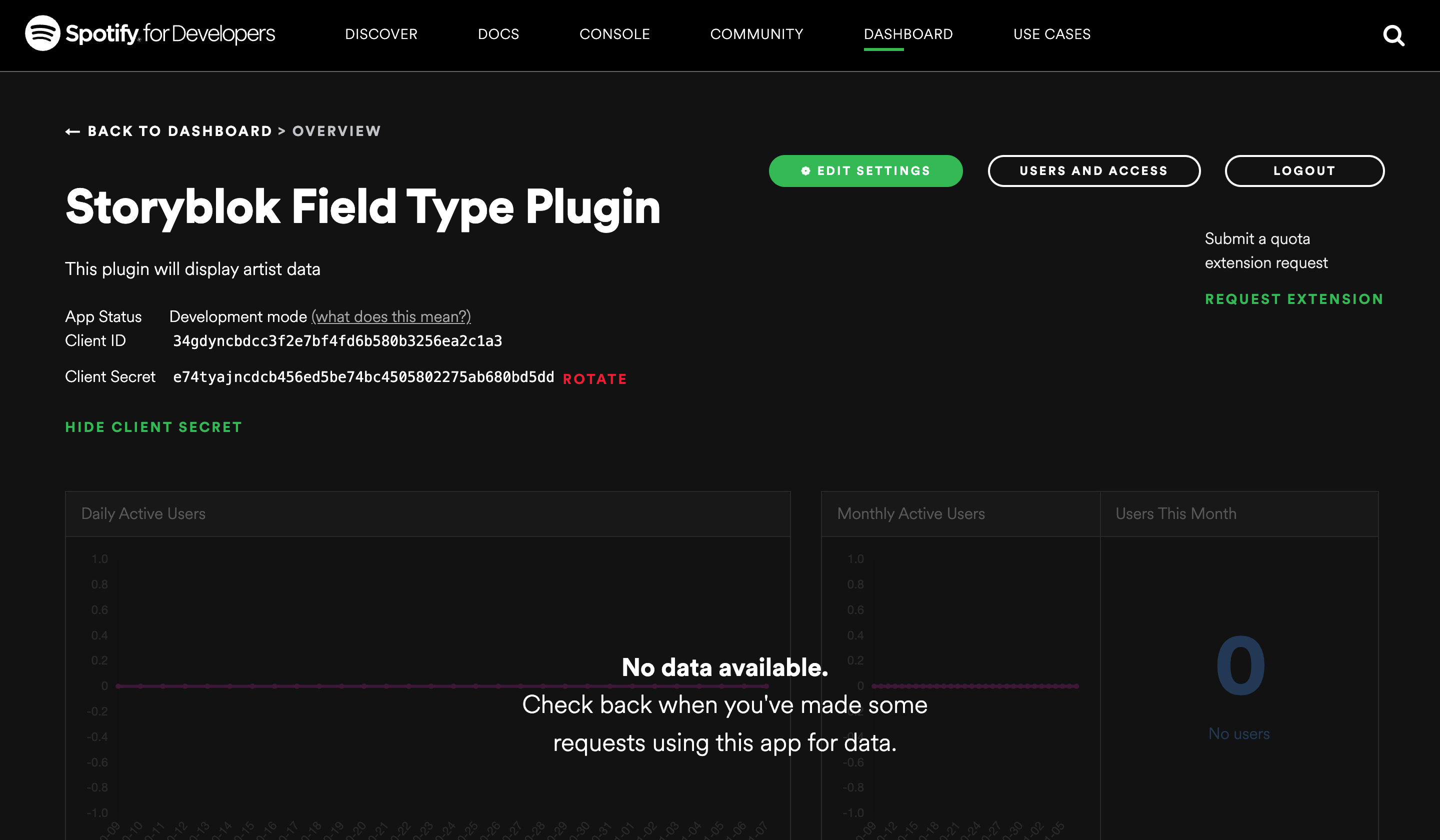The image size is (1440, 840).
Task: Click 'Submit a quota extension request' text
Action: pyautogui.click(x=1265, y=251)
